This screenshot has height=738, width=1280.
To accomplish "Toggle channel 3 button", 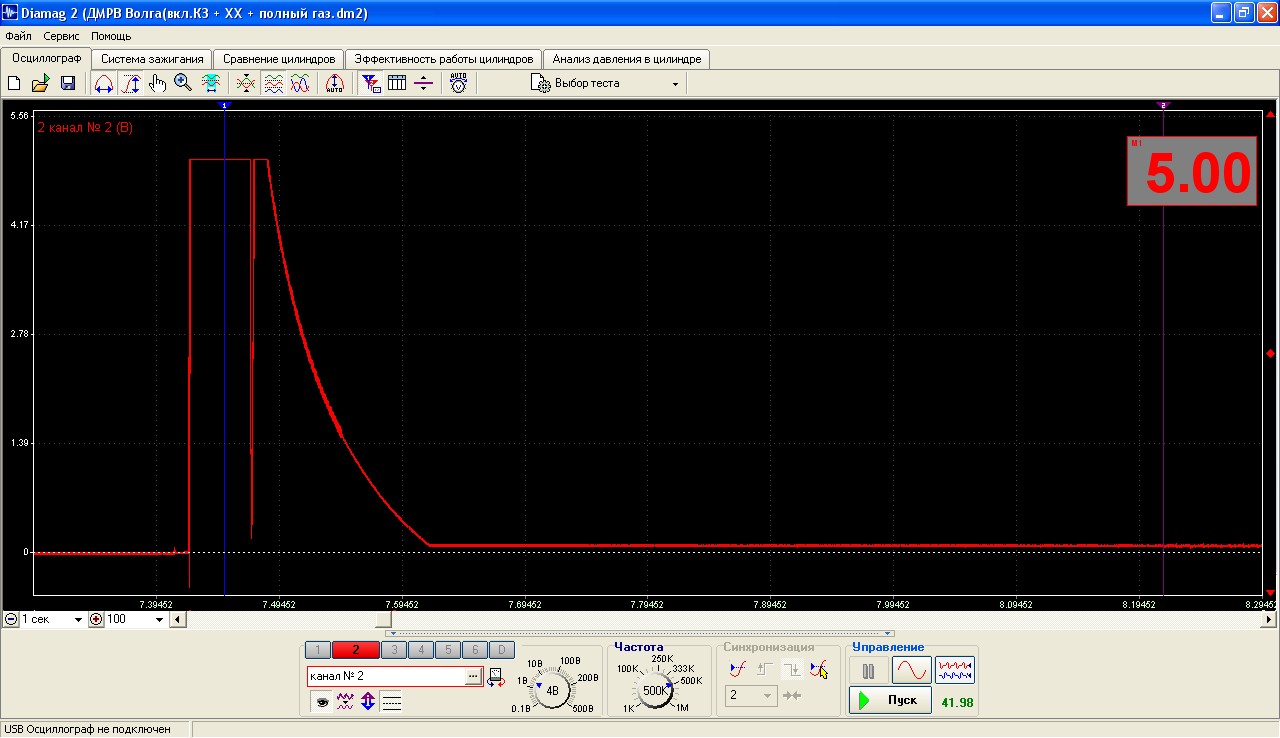I will (394, 650).
